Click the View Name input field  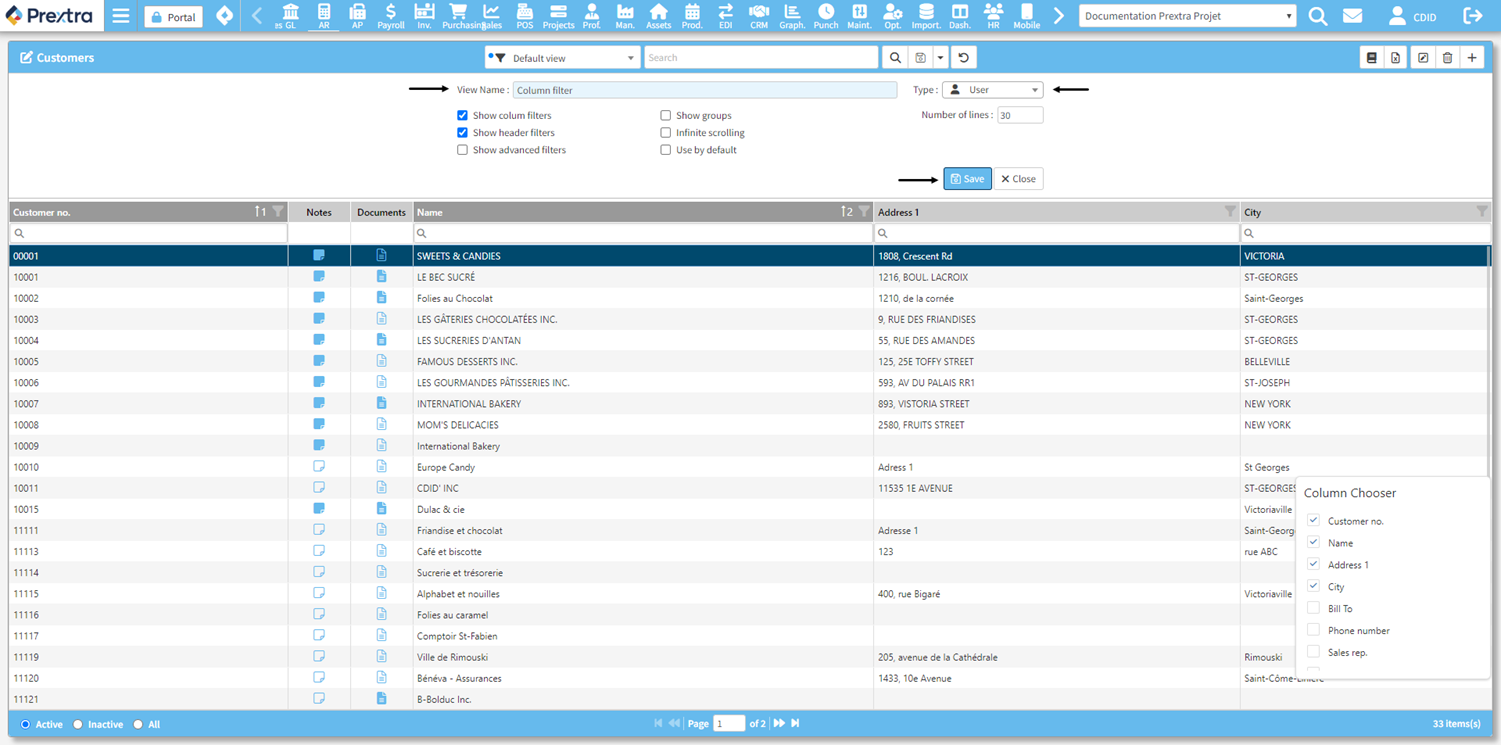[704, 90]
